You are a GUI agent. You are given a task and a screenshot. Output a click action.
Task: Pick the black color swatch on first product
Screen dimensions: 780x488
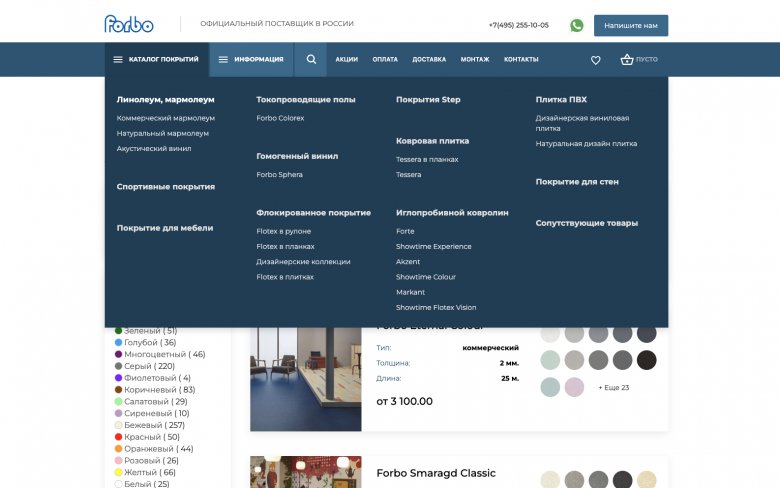click(x=647, y=360)
